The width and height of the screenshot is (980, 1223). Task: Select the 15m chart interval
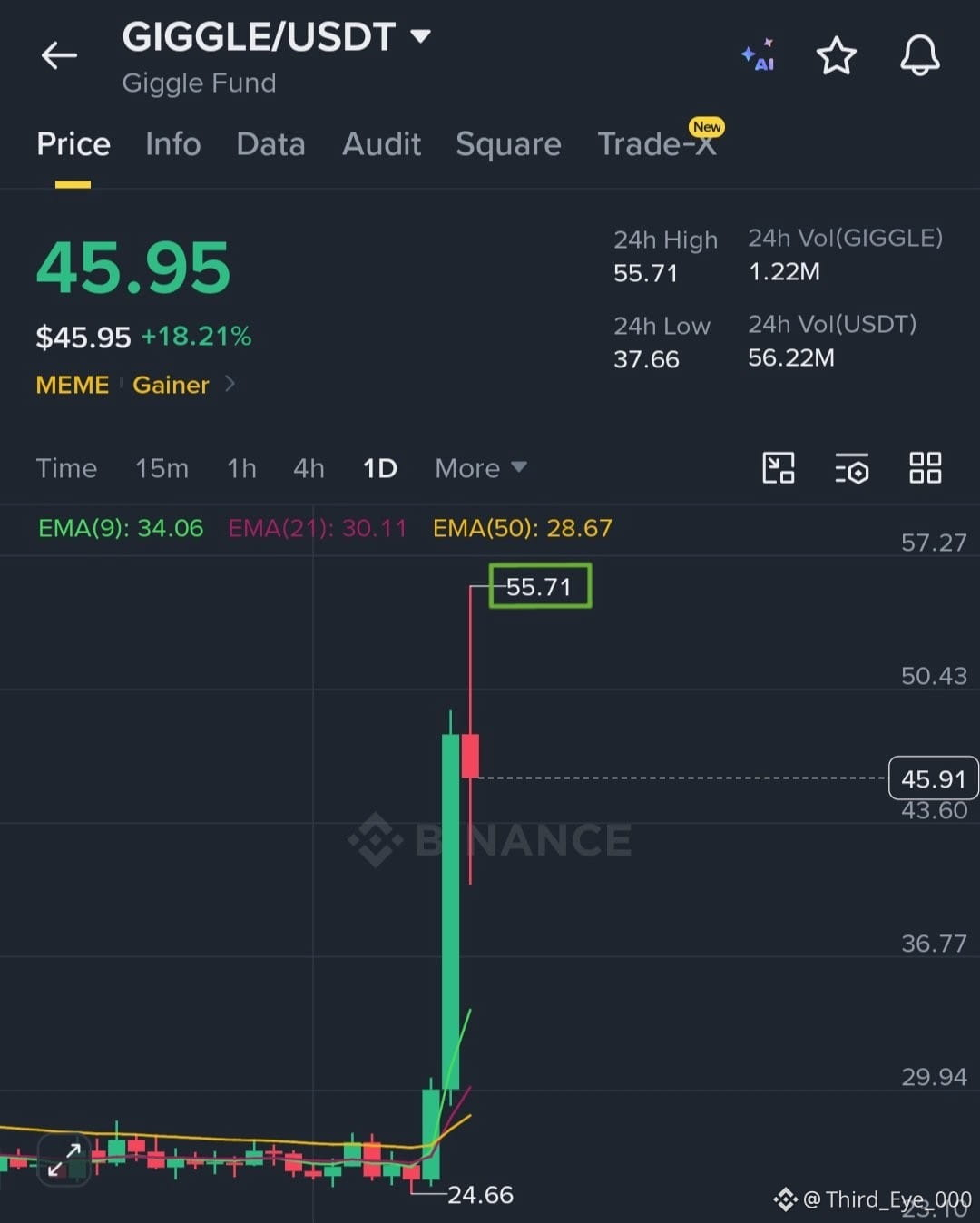[x=162, y=468]
